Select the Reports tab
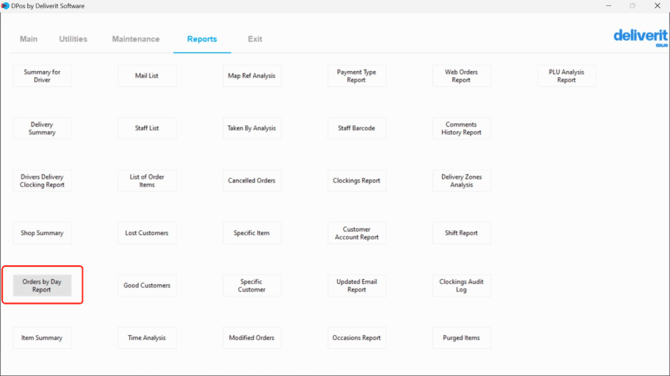Screen dimensions: 670x376 pos(202,39)
